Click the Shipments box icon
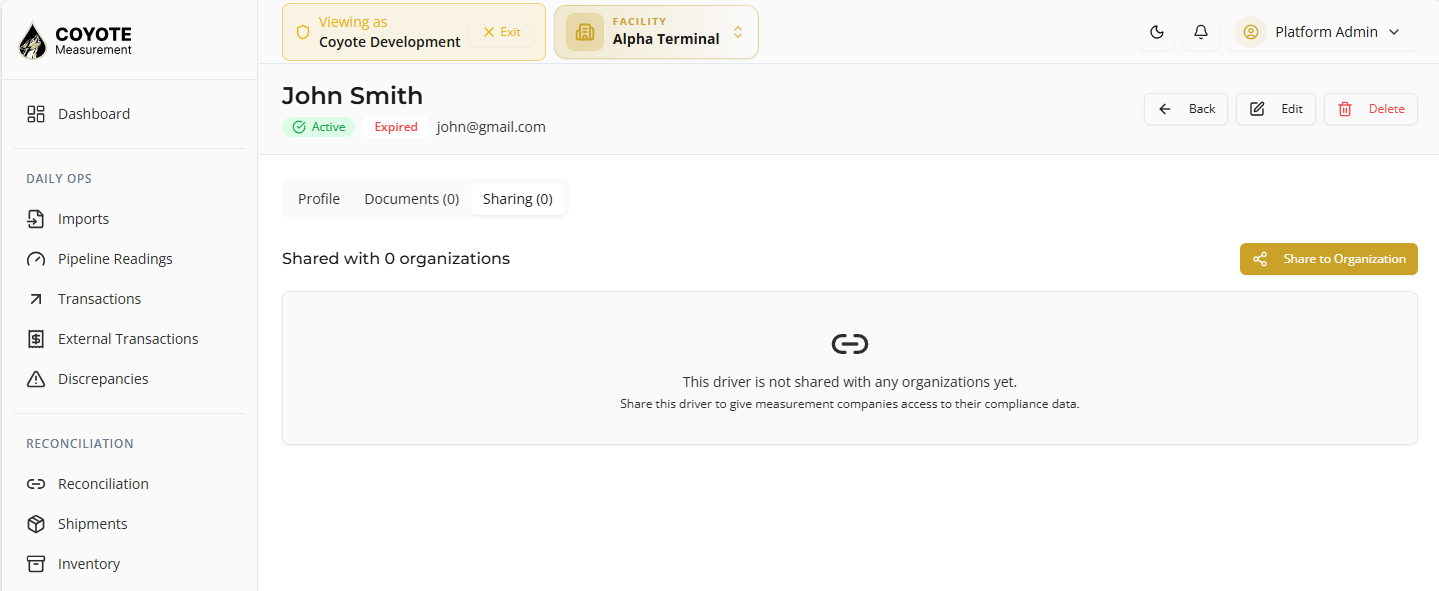1439x591 pixels. pyautogui.click(x=36, y=524)
